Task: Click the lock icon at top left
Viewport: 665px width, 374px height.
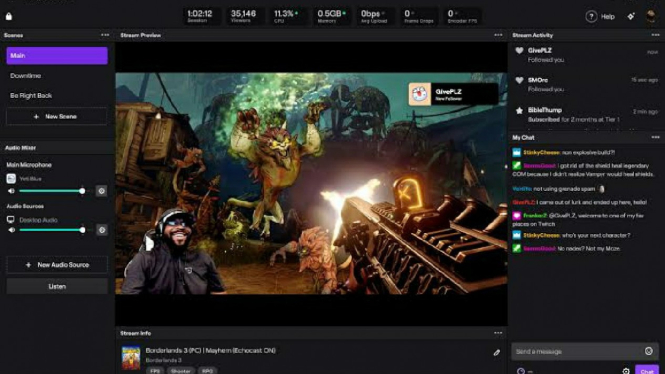Action: click(9, 16)
